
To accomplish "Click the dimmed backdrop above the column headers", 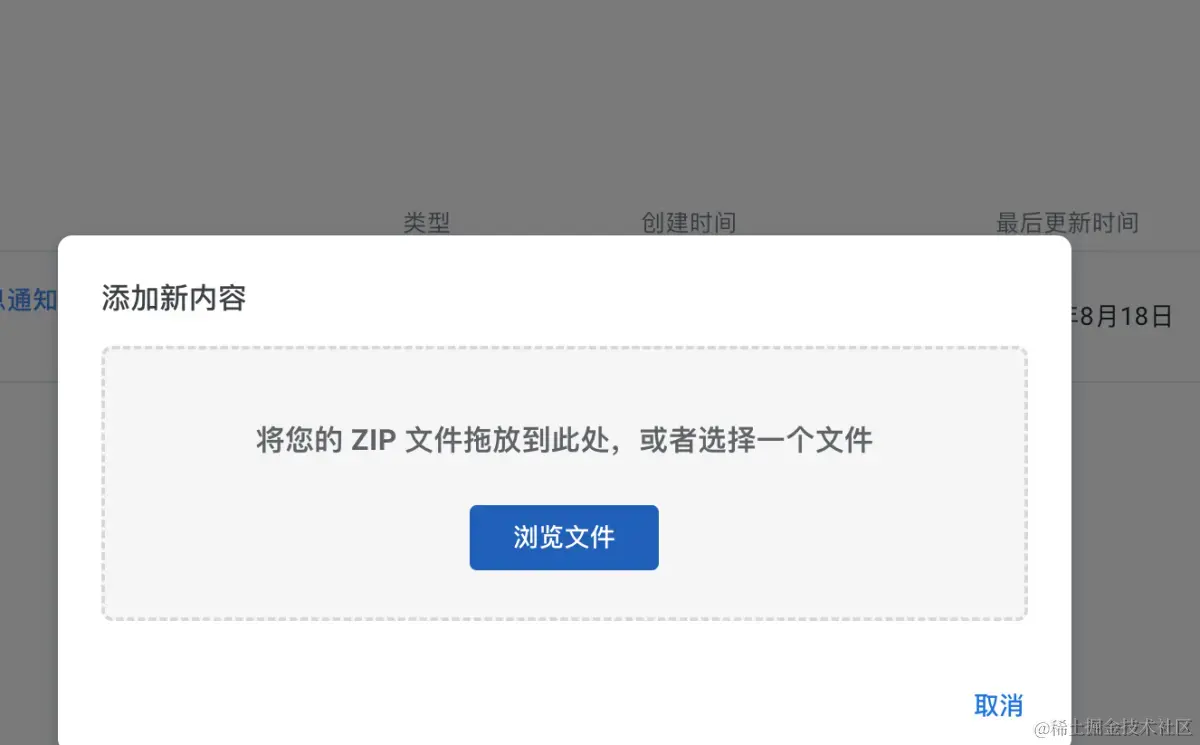I will coord(600,100).
